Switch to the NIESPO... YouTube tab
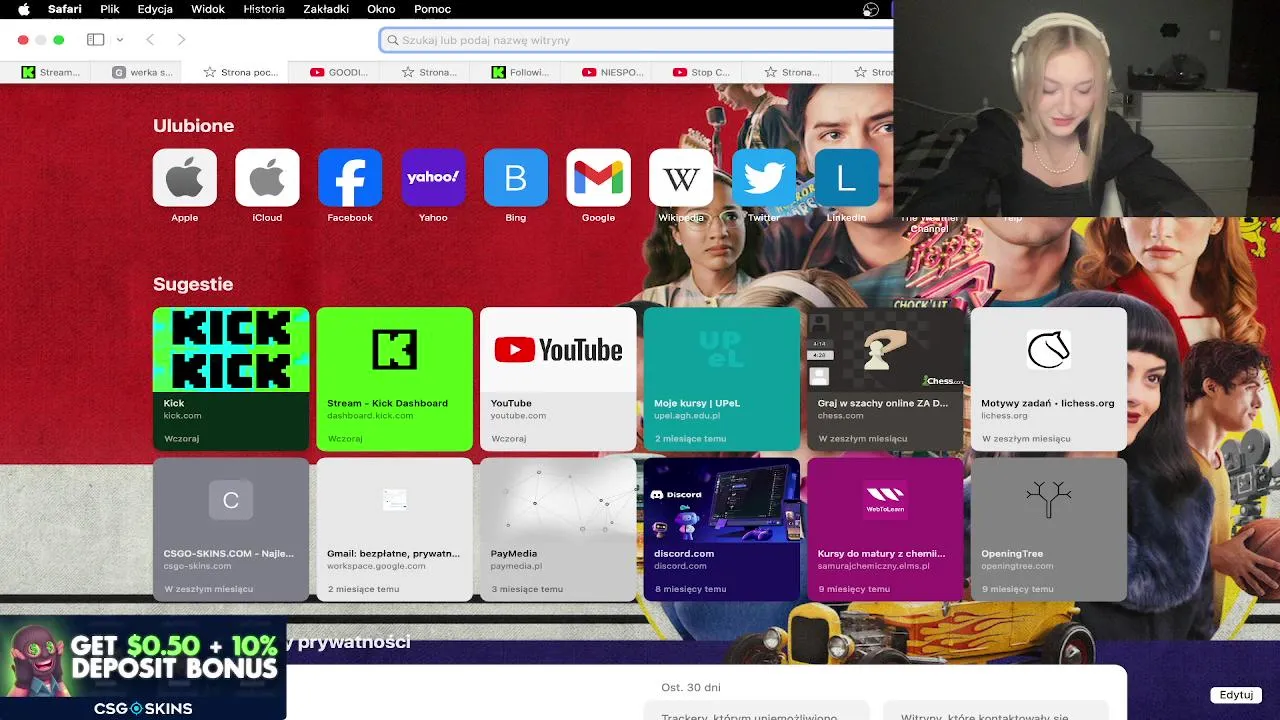 [x=613, y=72]
